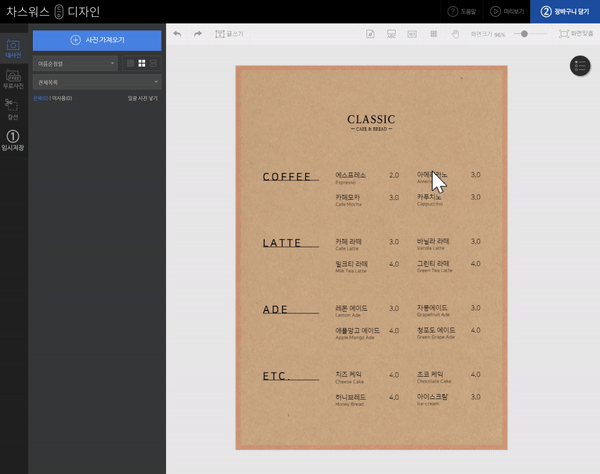Screen dimensions: 600x474
Task: Click the 화면맞춤 fit screen button
Action: [x=576, y=34]
